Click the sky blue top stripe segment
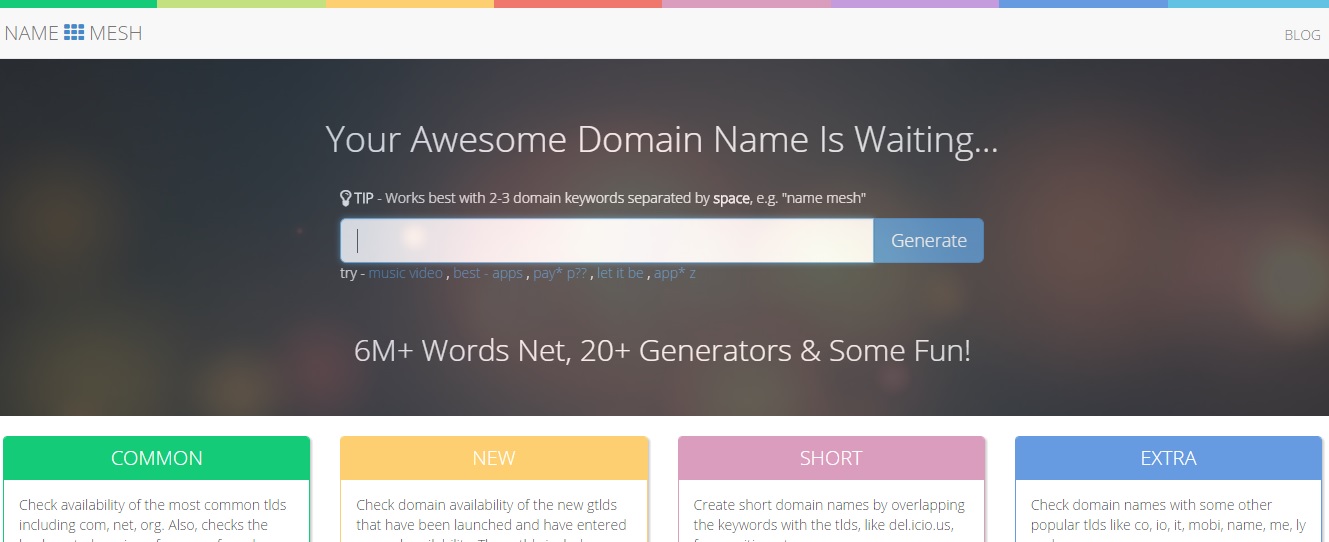This screenshot has height=542, width=1329. pos(1248,4)
